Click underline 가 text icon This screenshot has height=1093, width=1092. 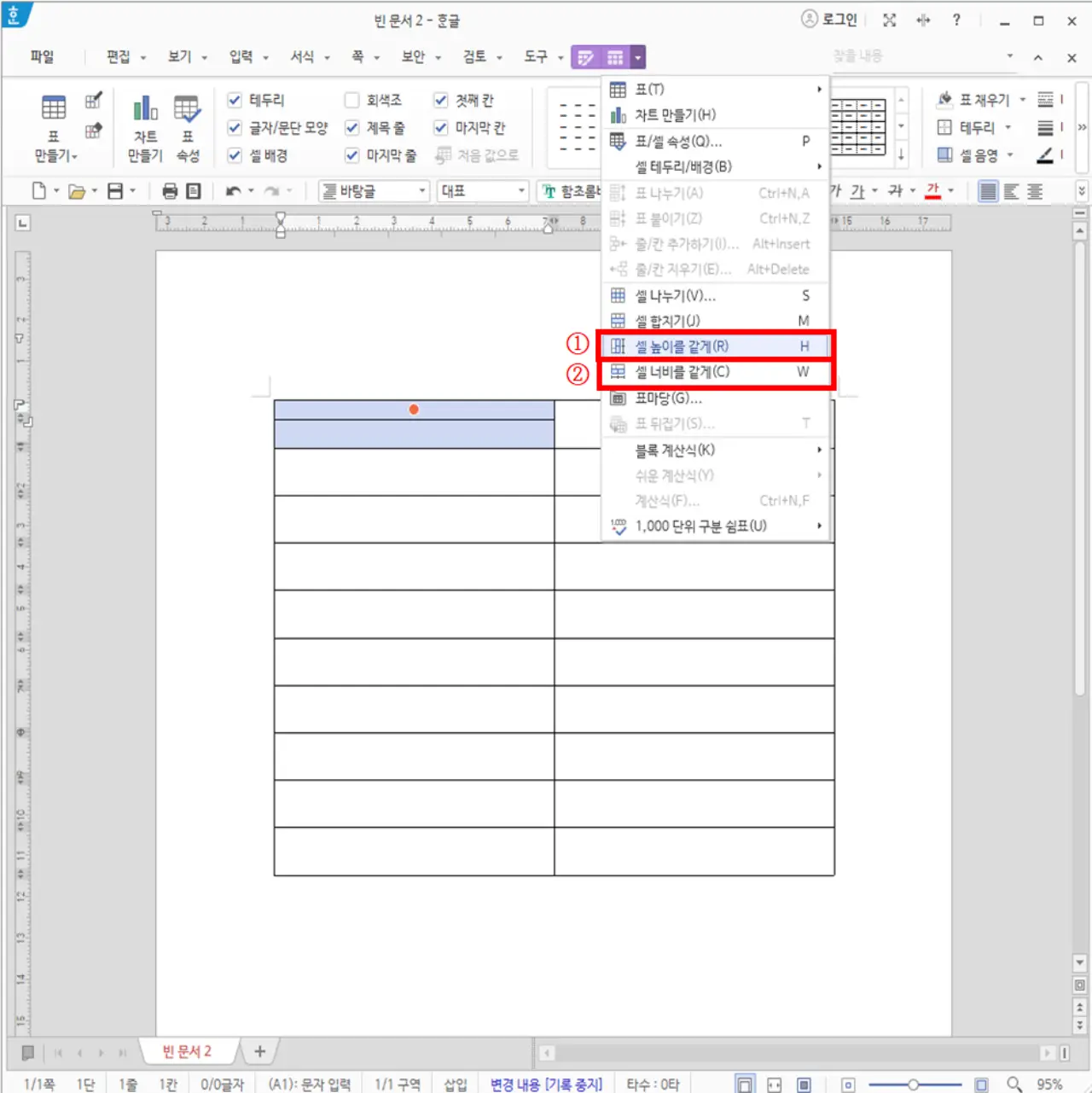point(857,191)
